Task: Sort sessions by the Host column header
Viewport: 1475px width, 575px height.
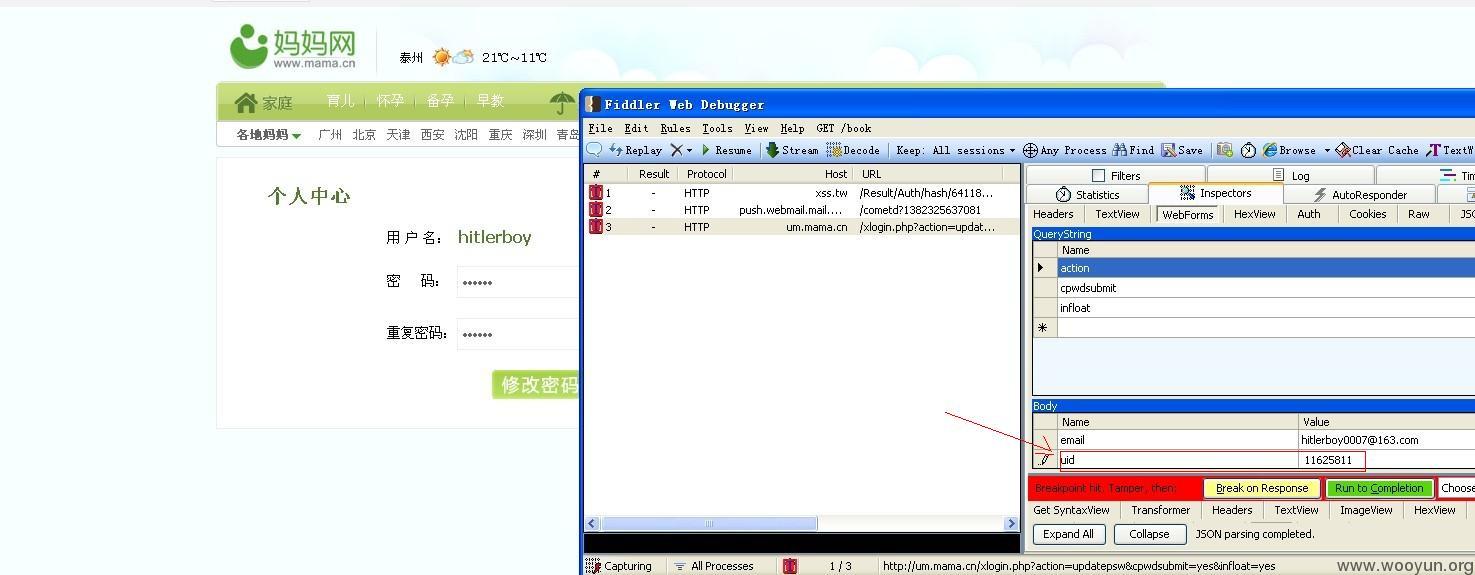Action: 793,174
